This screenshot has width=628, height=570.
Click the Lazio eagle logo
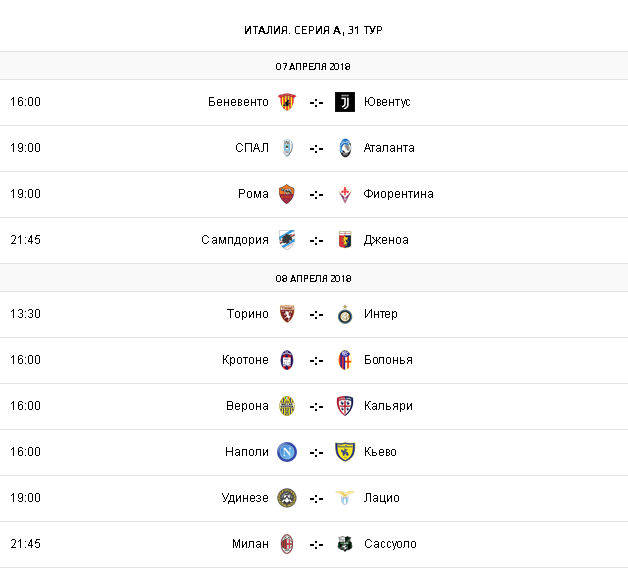345,498
